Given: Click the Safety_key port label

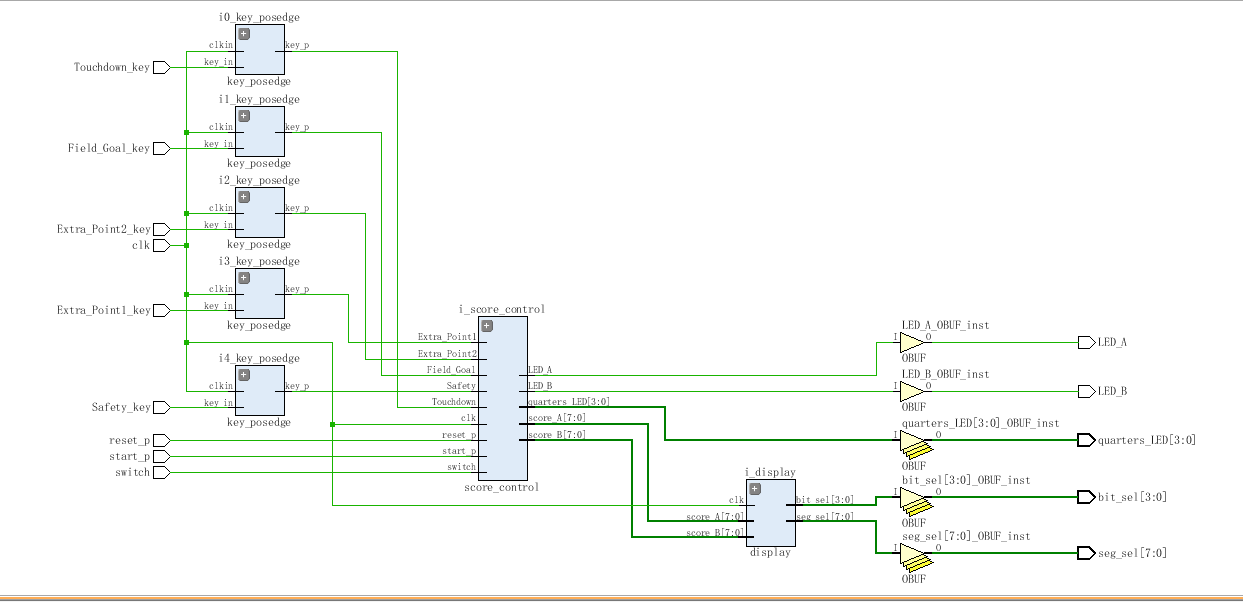Looking at the screenshot, I should click(x=121, y=407).
